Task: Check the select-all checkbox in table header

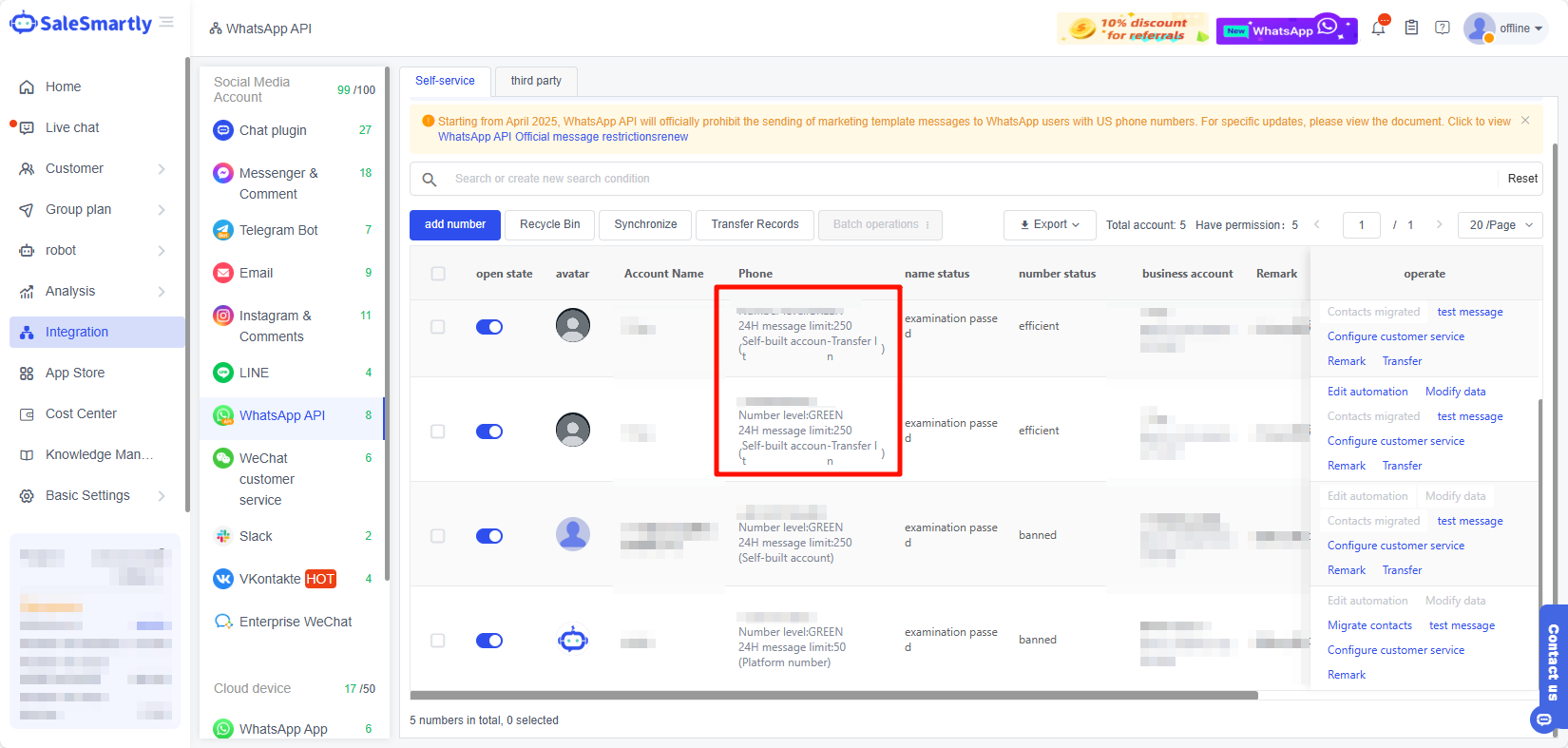Action: pos(438,274)
